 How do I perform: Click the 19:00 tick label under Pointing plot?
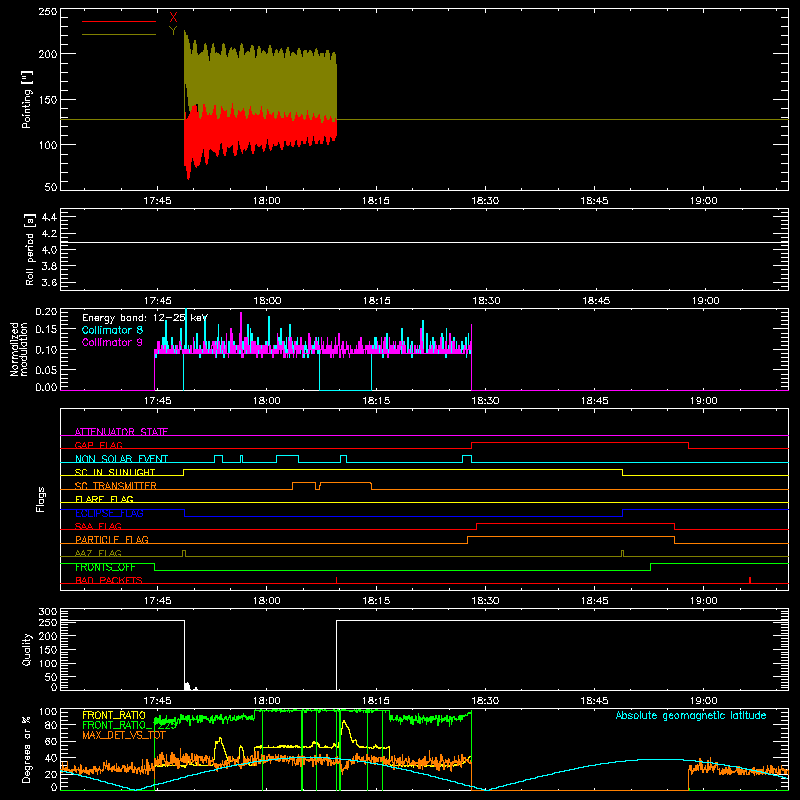[x=704, y=201]
